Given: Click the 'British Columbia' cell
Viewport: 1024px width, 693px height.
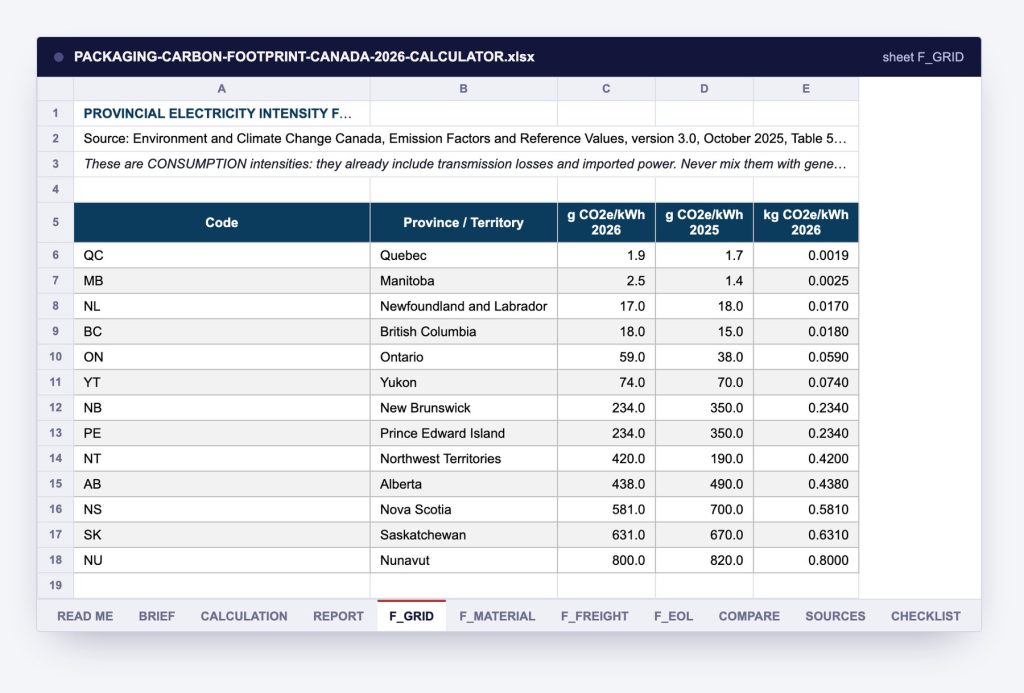Looking at the screenshot, I should click(x=464, y=332).
